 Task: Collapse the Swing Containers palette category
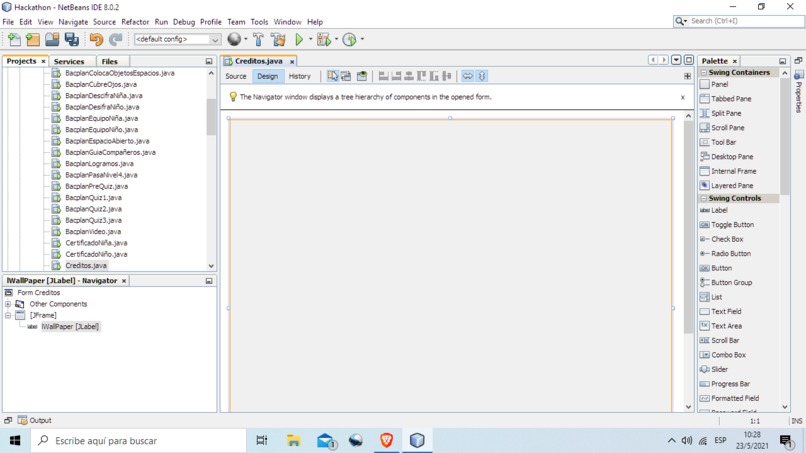click(704, 73)
